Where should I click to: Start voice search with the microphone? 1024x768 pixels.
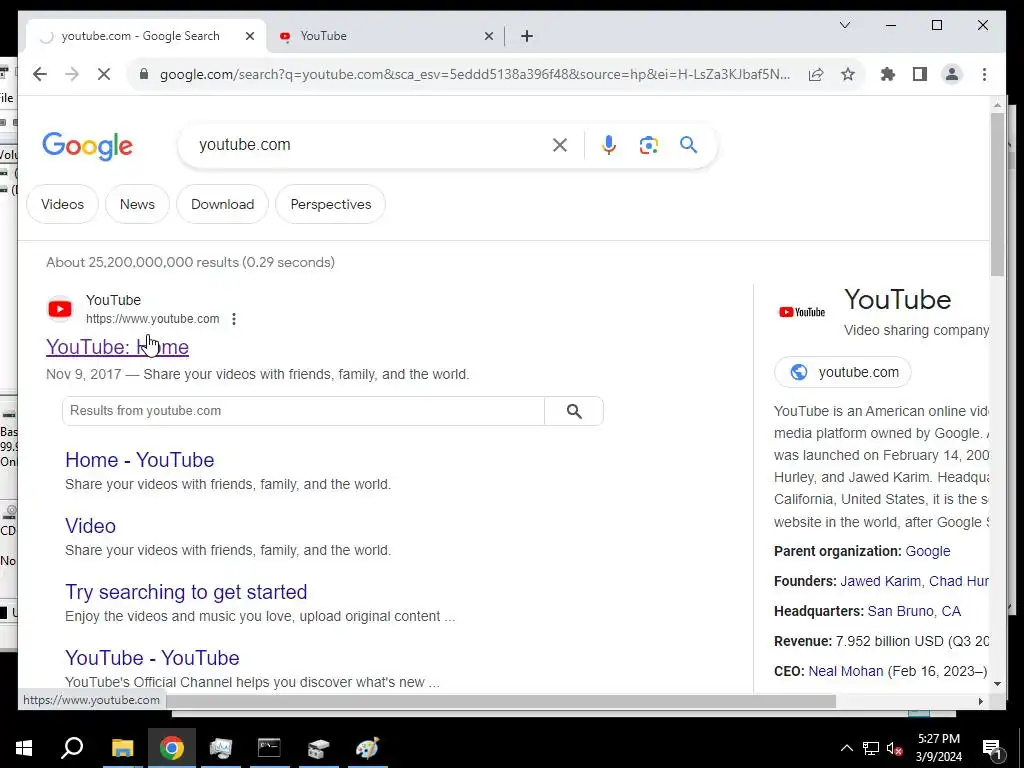[x=609, y=145]
